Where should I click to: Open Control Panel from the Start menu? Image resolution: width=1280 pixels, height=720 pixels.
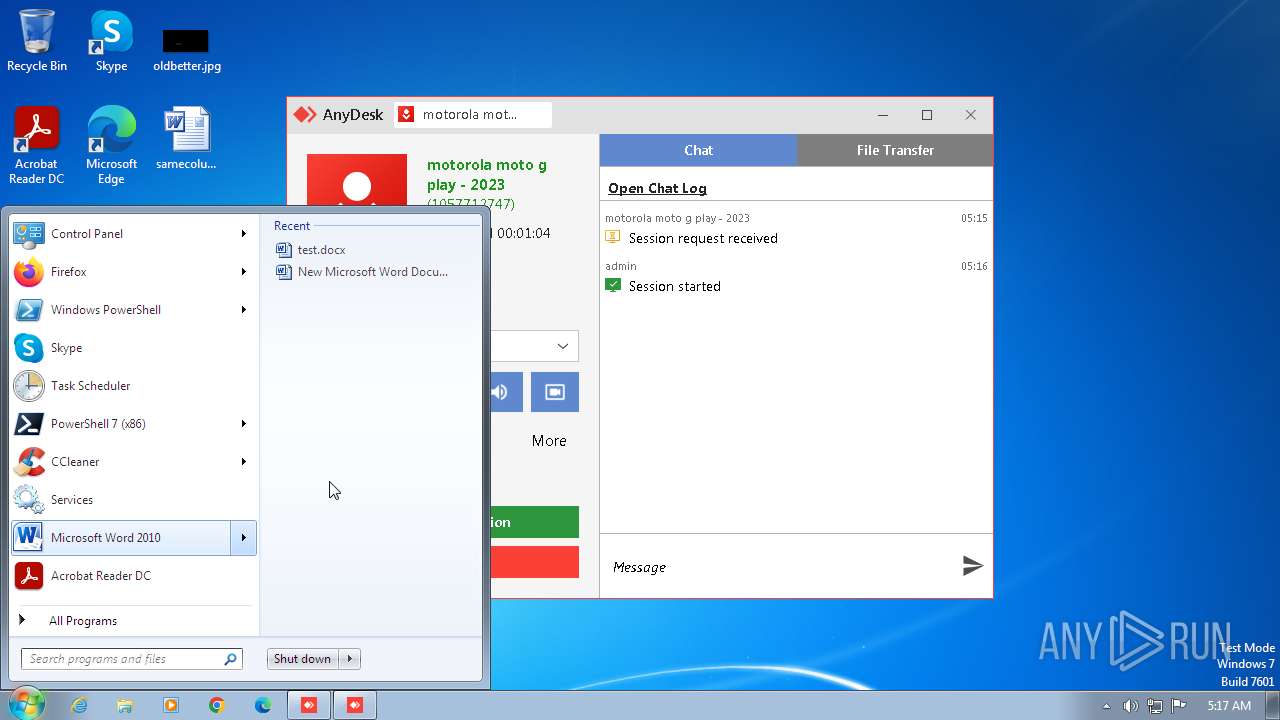click(x=134, y=234)
